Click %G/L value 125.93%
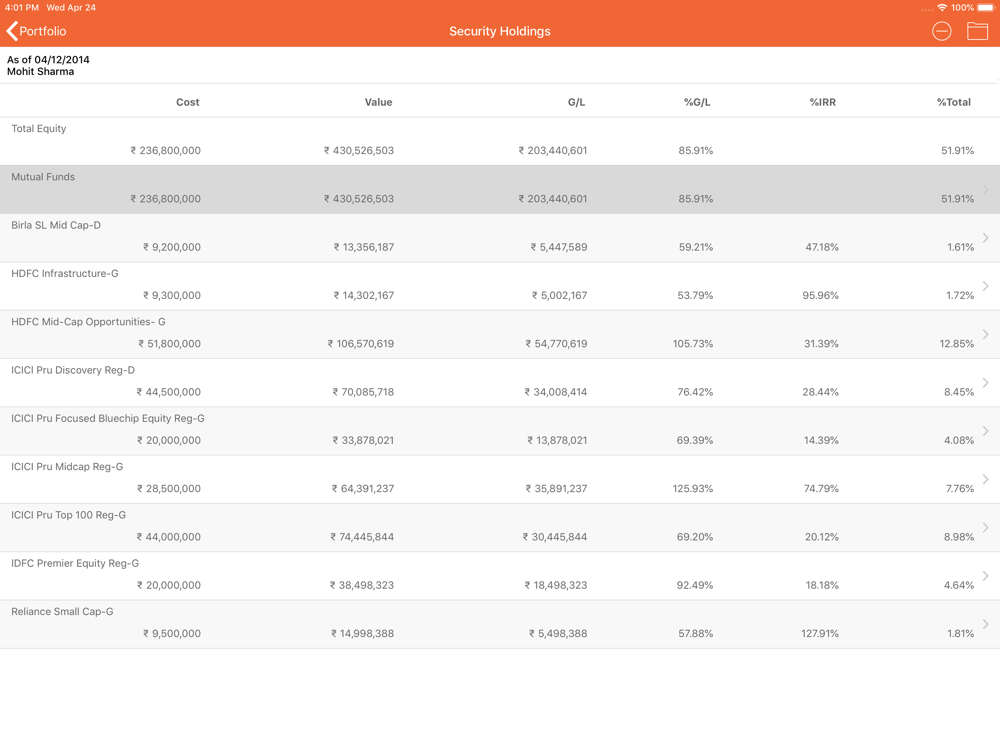1000x750 pixels. coord(693,489)
